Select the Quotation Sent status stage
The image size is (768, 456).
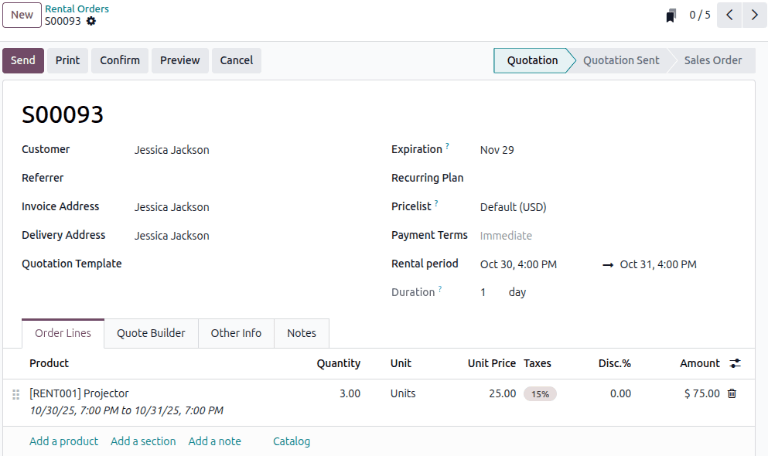[x=620, y=60]
